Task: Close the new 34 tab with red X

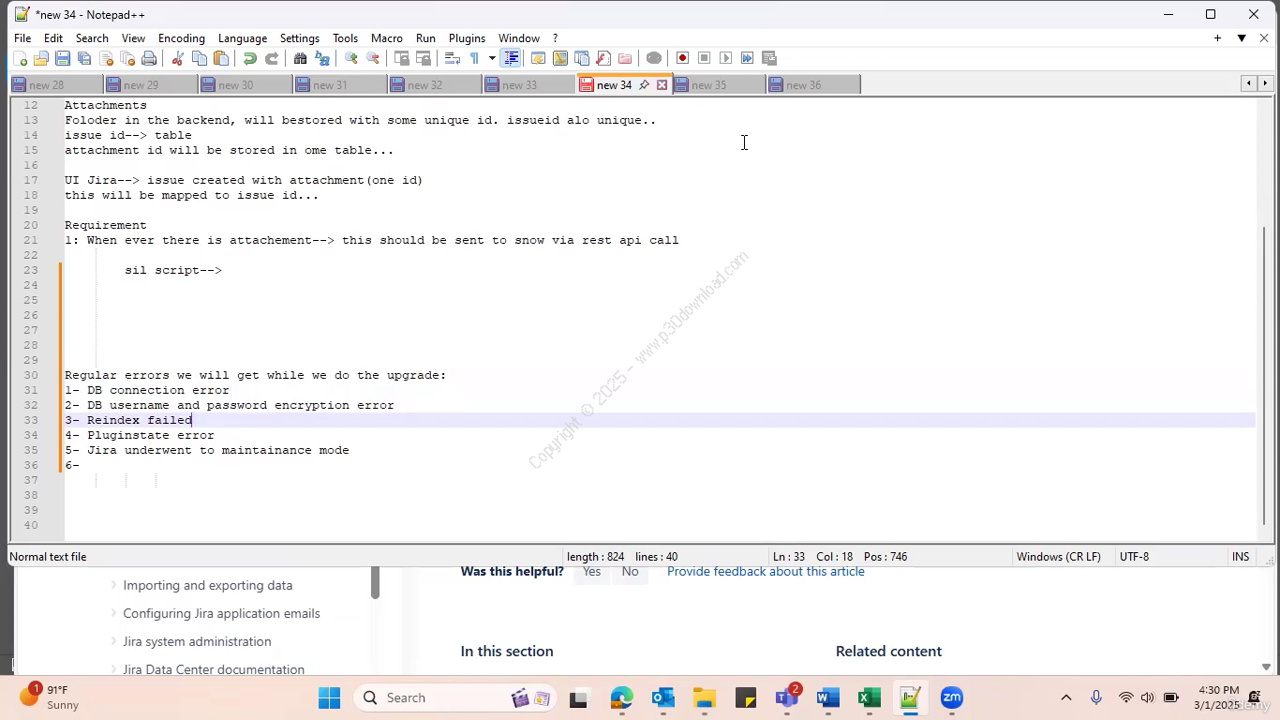Action: pos(662,85)
